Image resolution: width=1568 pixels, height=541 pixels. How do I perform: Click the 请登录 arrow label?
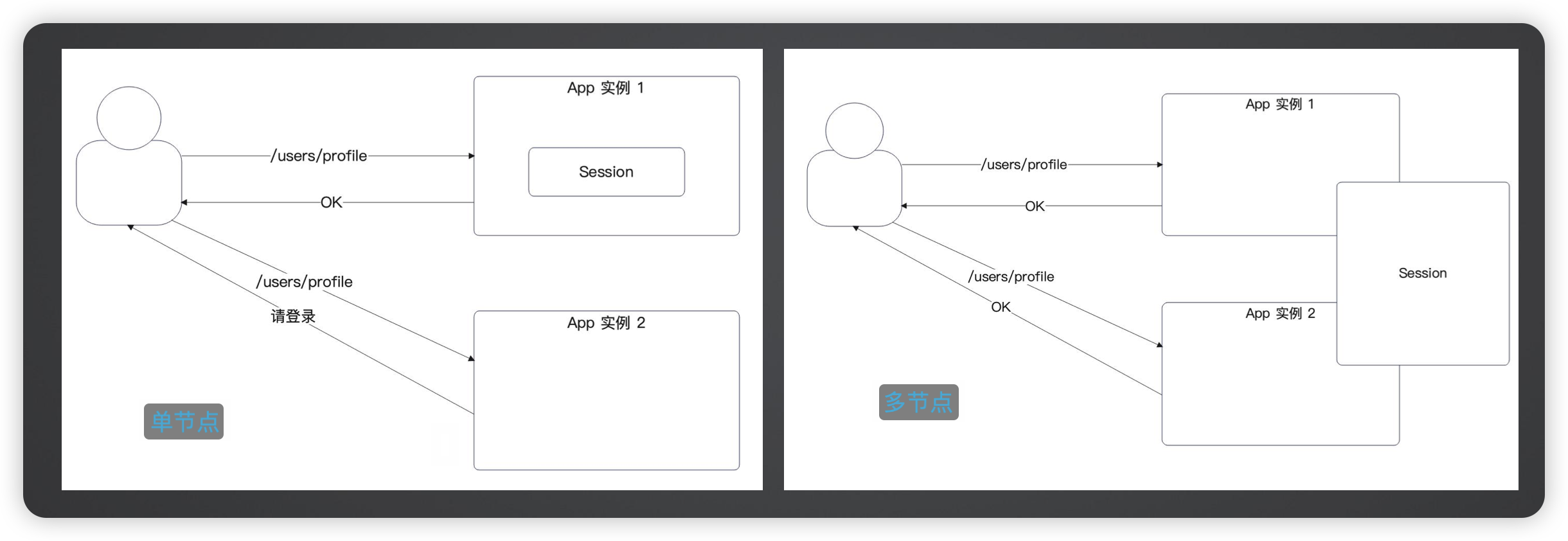(293, 316)
